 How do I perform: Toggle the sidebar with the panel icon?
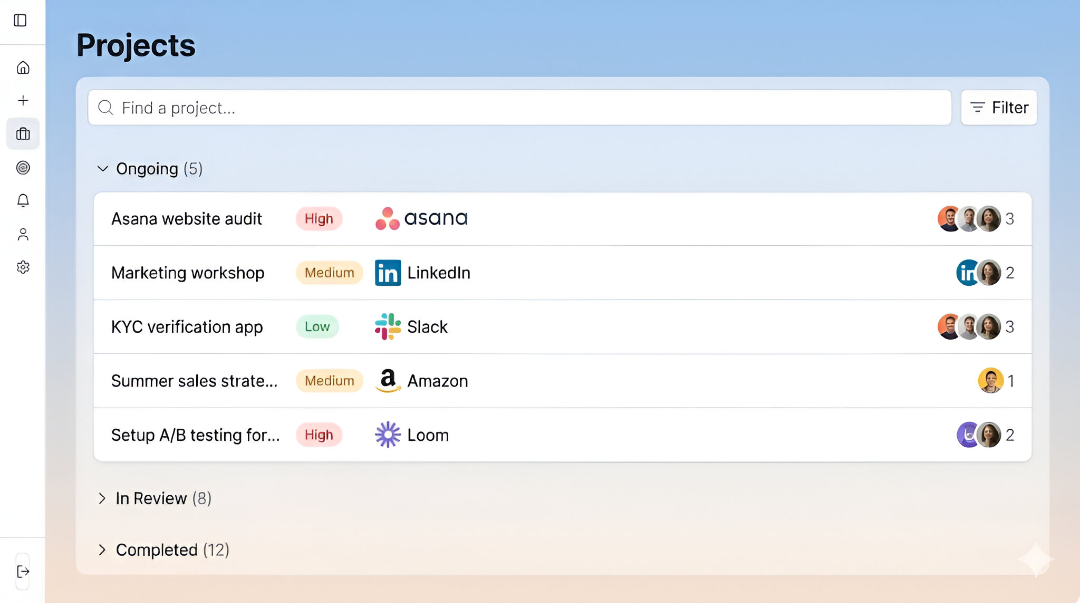pyautogui.click(x=22, y=20)
